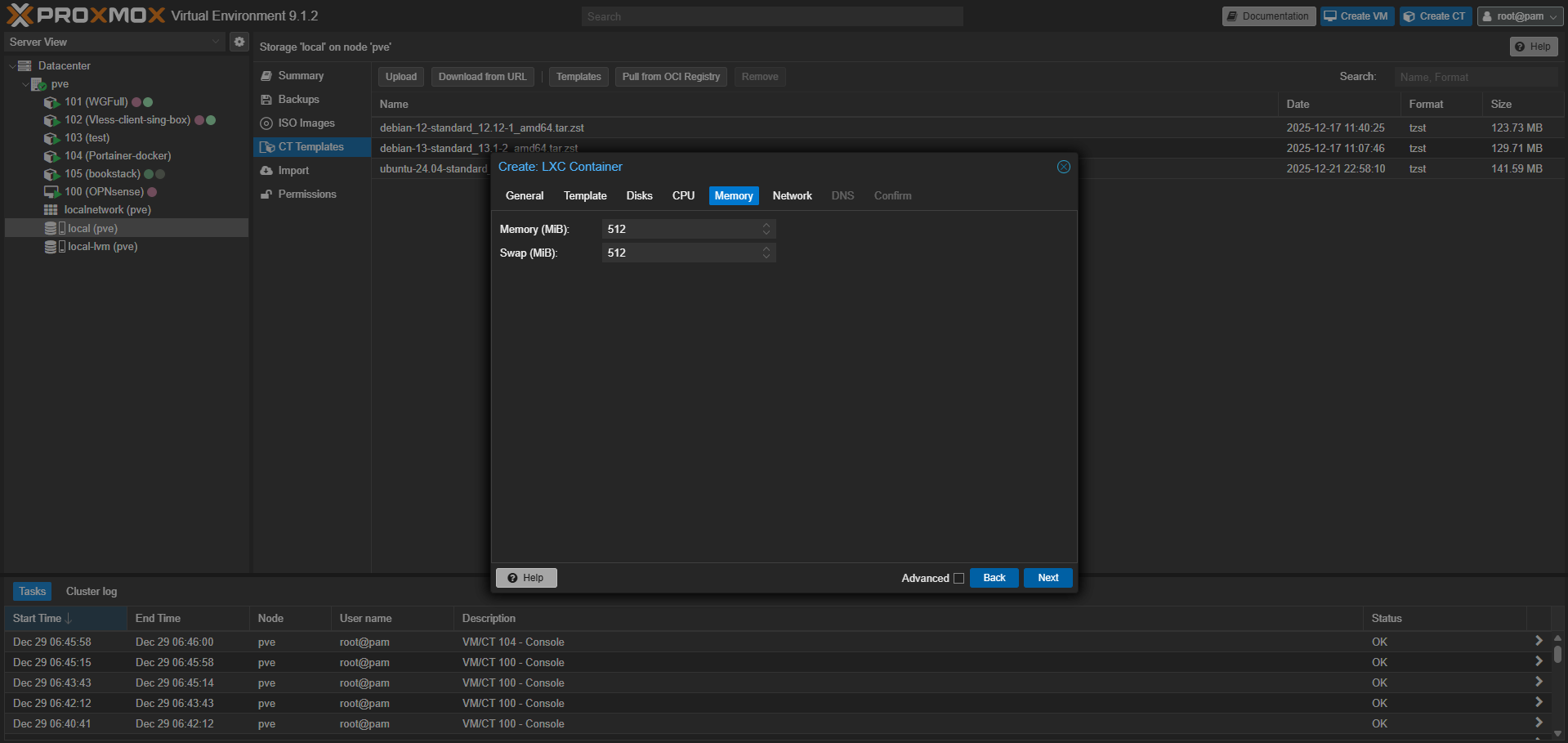
Task: Click the gear icon beside Server View
Action: pyautogui.click(x=239, y=42)
